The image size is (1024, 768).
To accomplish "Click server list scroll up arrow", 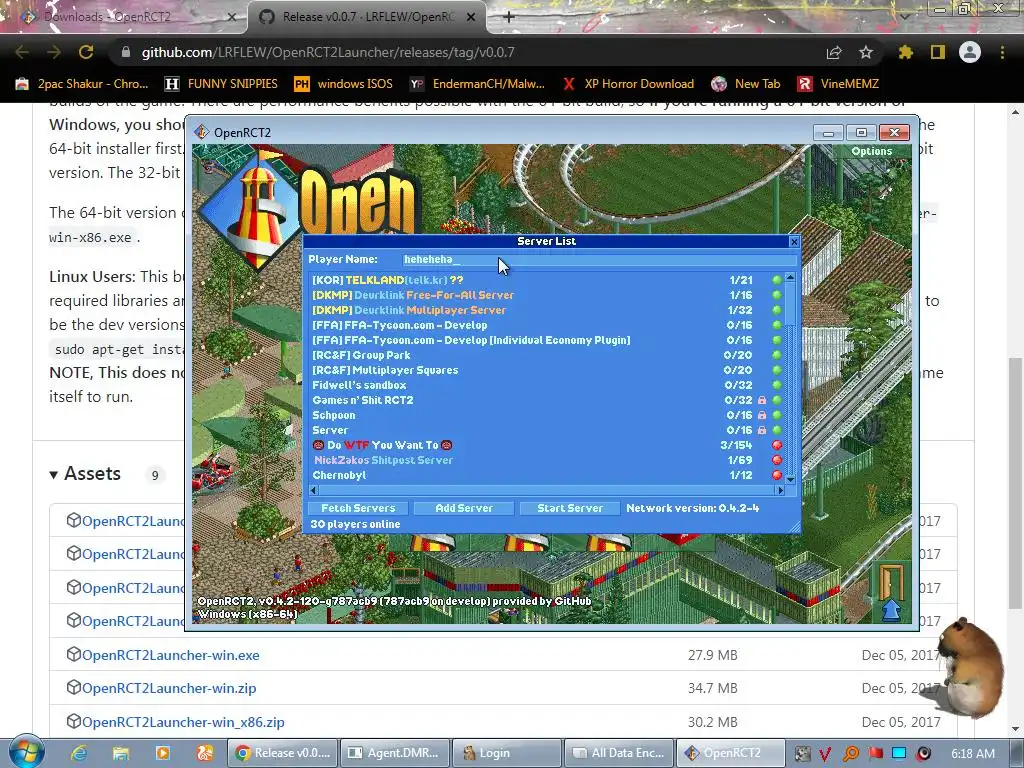I will (790, 278).
